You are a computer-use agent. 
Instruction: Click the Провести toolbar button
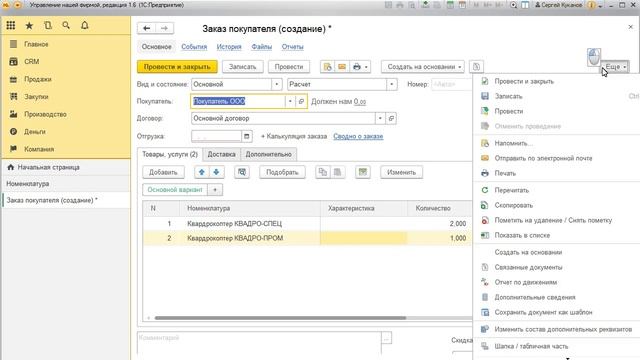(x=289, y=67)
